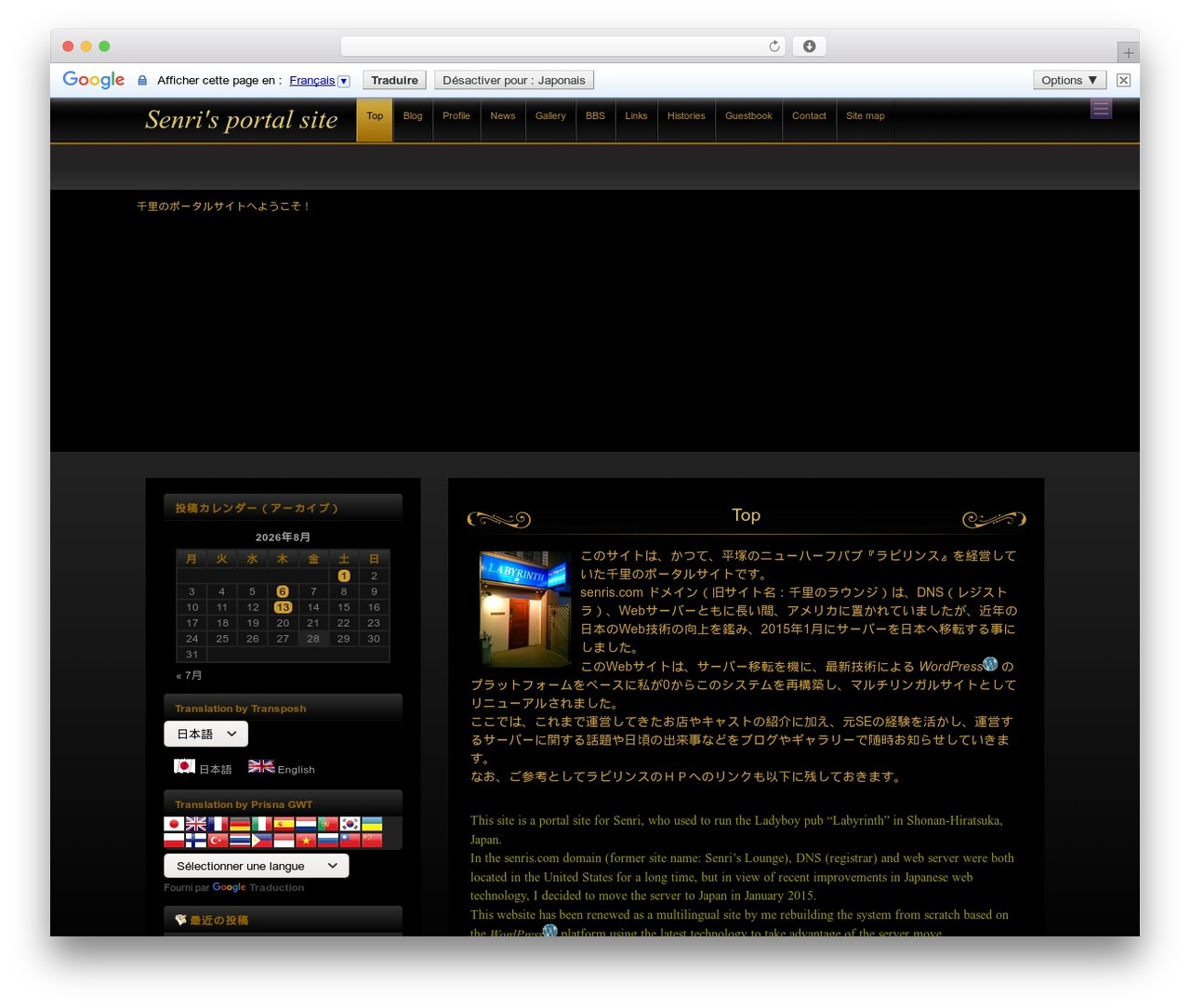Open the Contact tab
The image size is (1190, 1008).
point(809,119)
